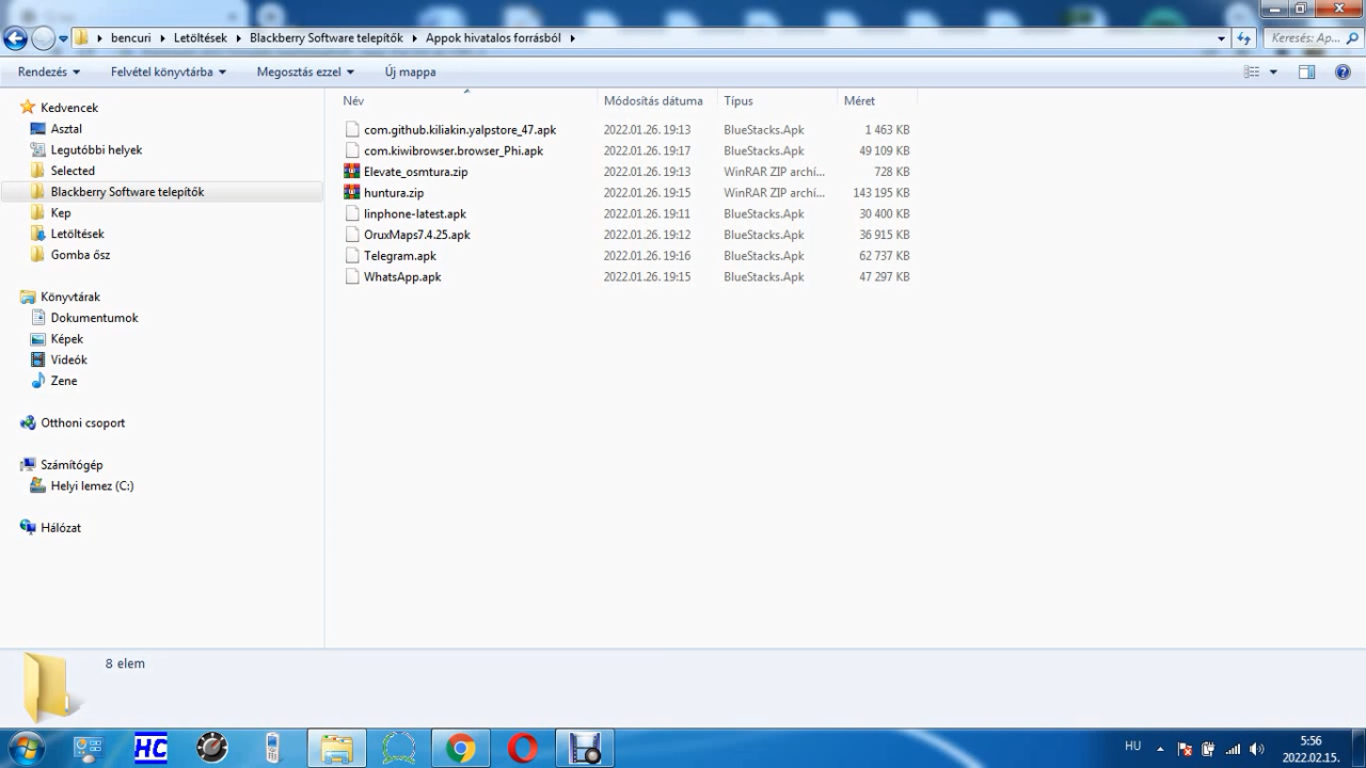Viewport: 1366px width, 768px height.
Task: Open Asztal in the navigation pane
Action: pyautogui.click(x=66, y=129)
